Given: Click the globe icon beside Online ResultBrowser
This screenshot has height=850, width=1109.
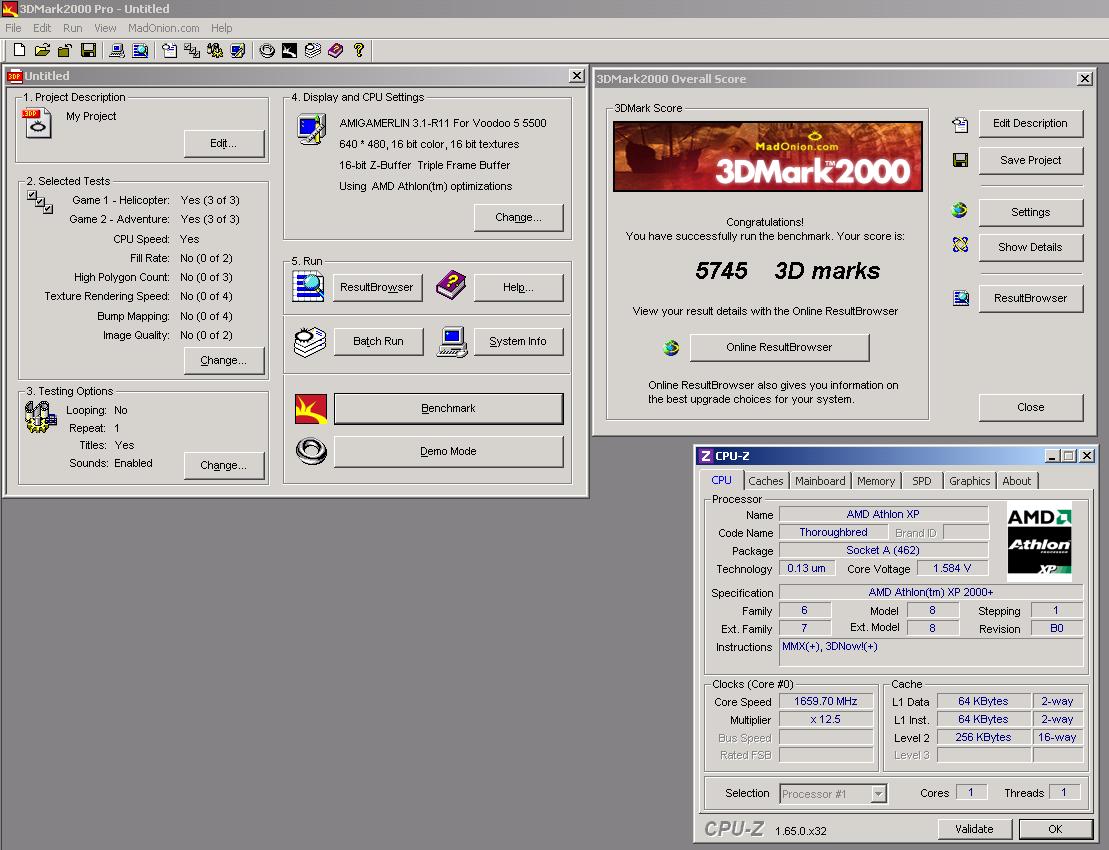Looking at the screenshot, I should point(671,347).
